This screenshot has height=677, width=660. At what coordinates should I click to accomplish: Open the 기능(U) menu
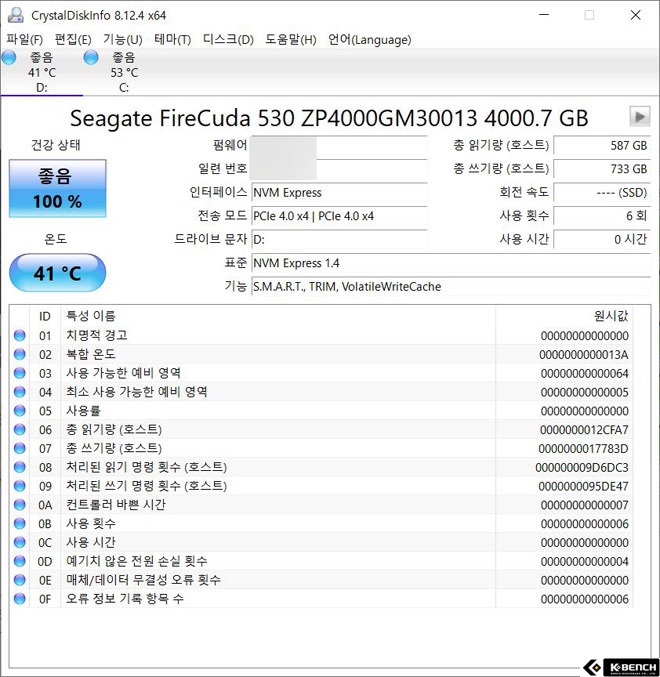(123, 40)
